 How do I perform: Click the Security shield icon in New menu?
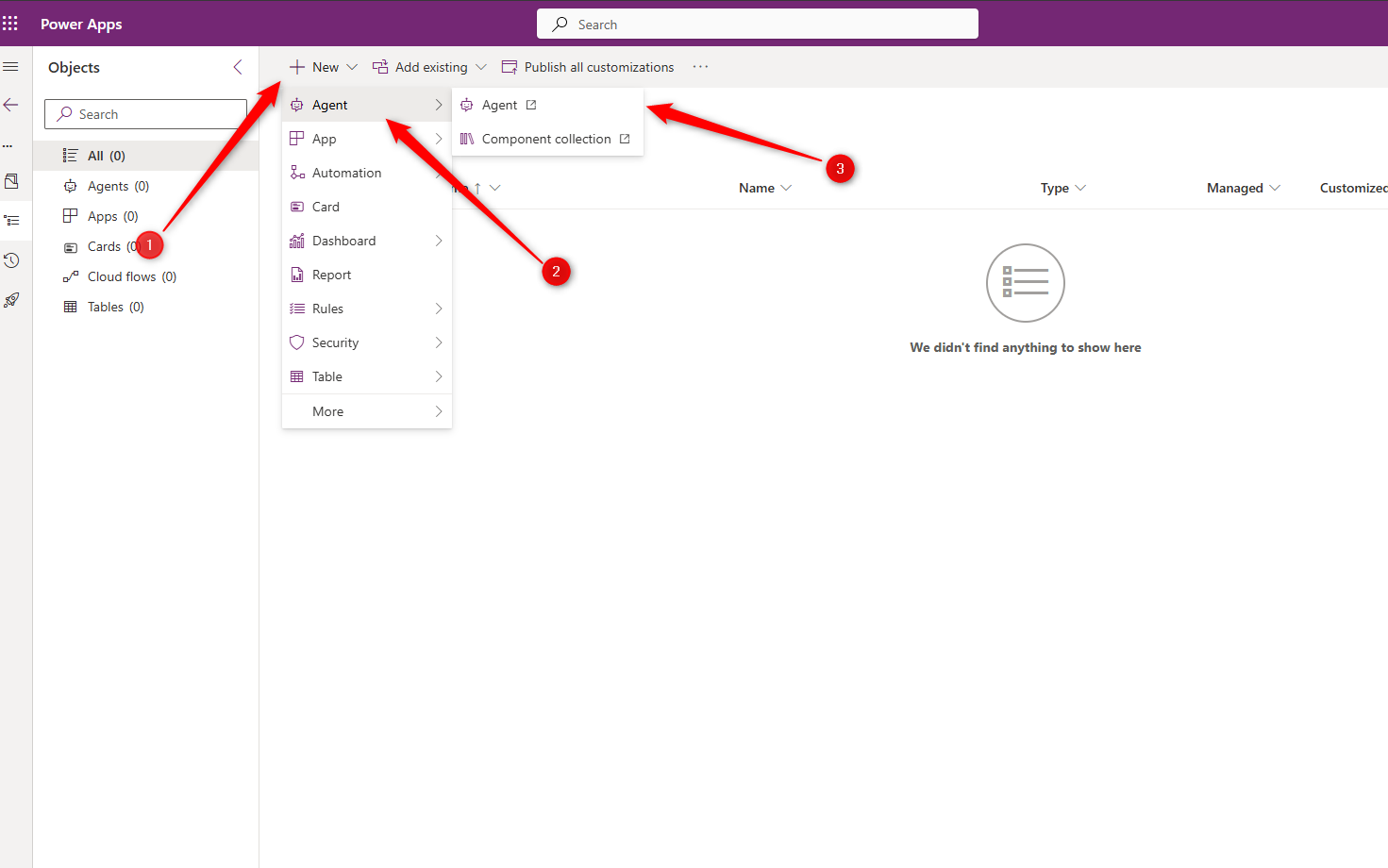pyautogui.click(x=296, y=342)
